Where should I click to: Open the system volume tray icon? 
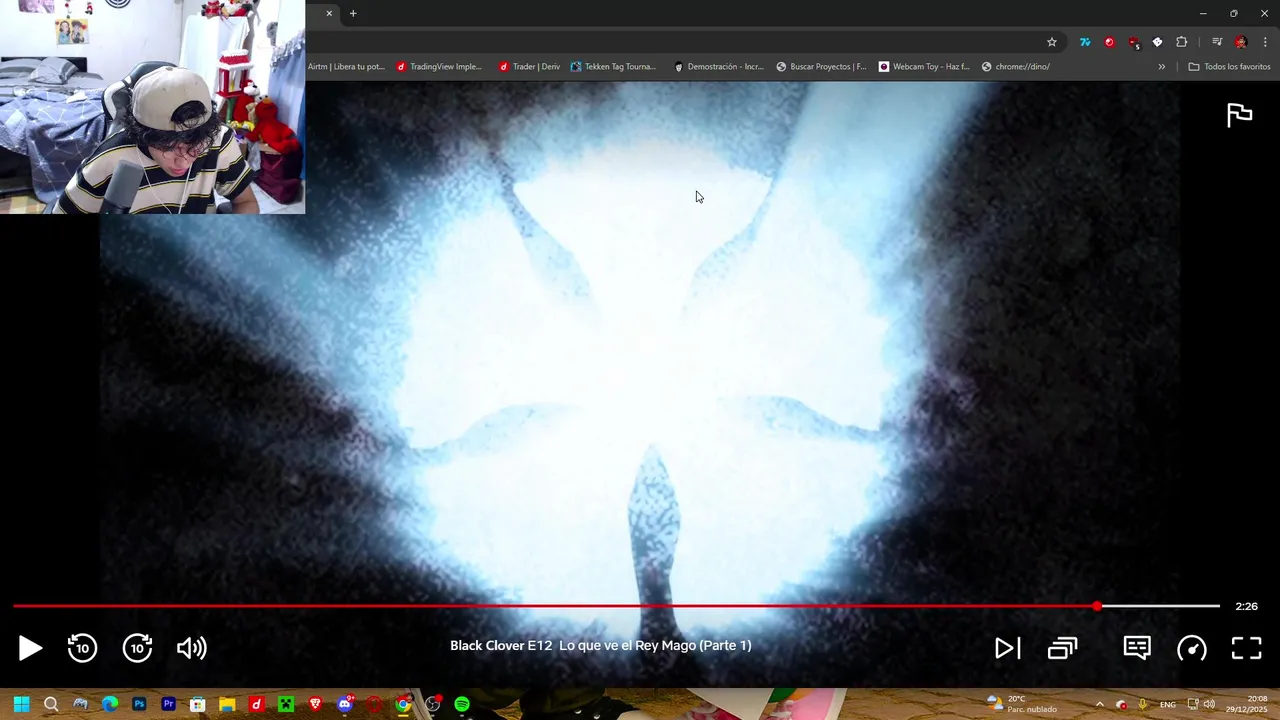[1209, 704]
